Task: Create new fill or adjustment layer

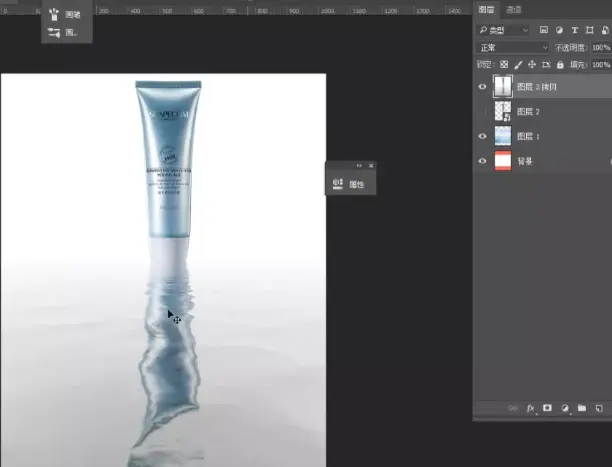Action: tap(565, 408)
